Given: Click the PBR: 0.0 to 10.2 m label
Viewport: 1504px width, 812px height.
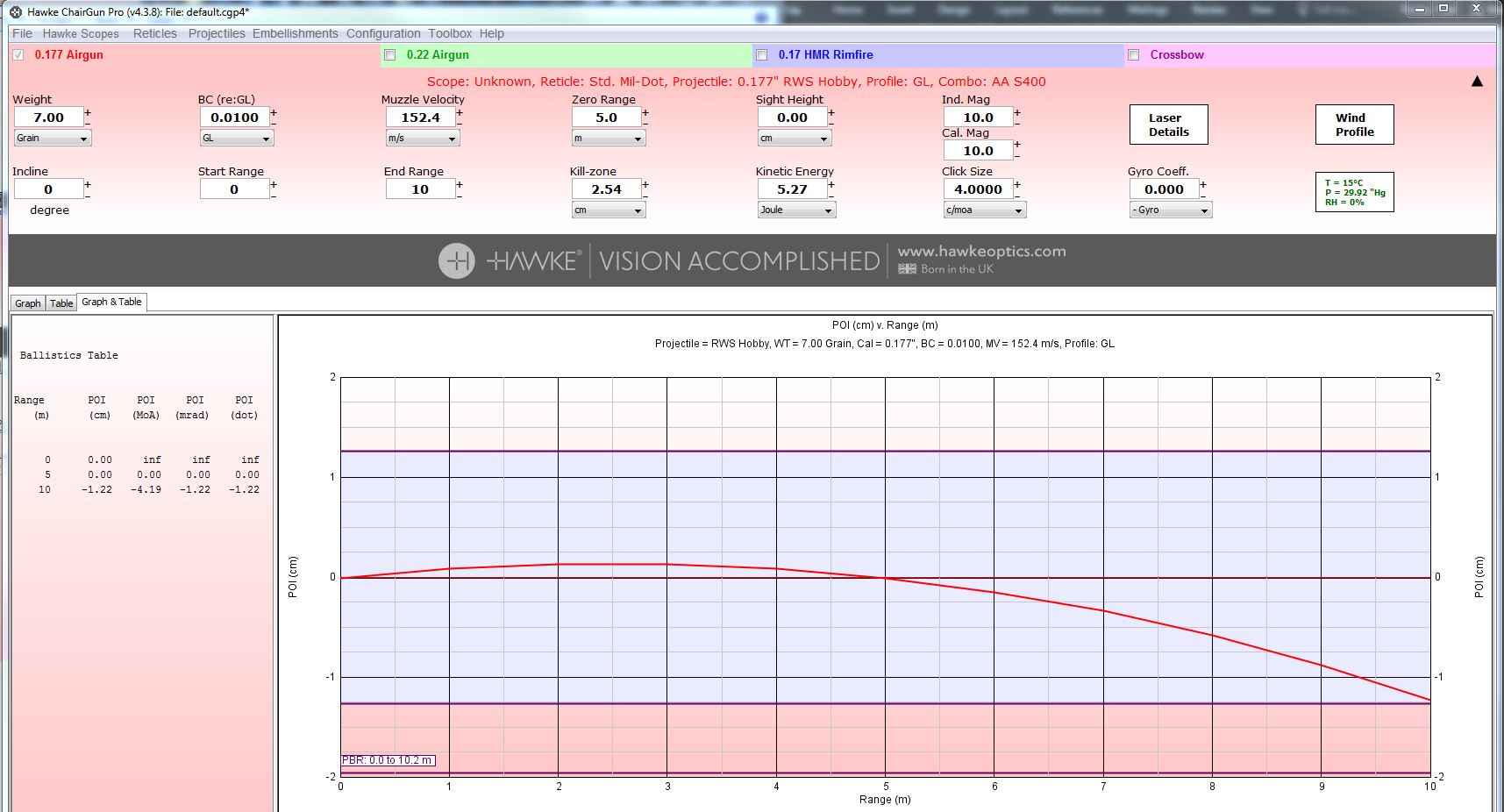Looking at the screenshot, I should click(388, 760).
